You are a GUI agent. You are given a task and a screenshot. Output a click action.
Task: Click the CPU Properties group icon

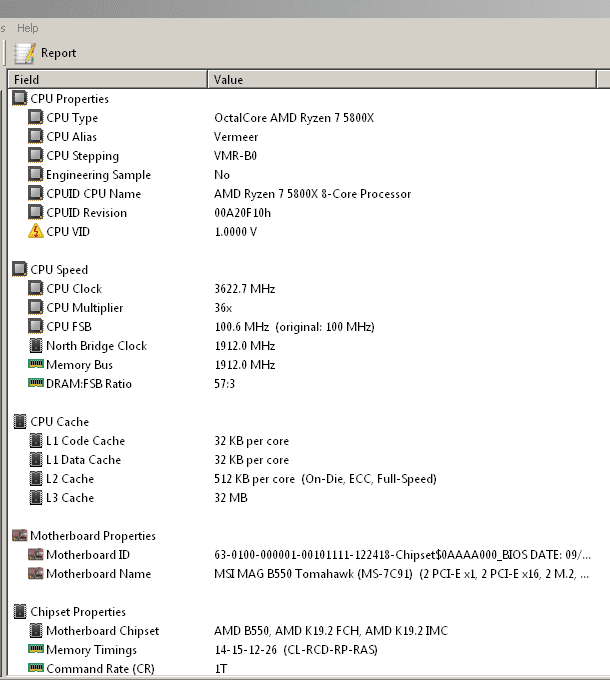[x=20, y=98]
